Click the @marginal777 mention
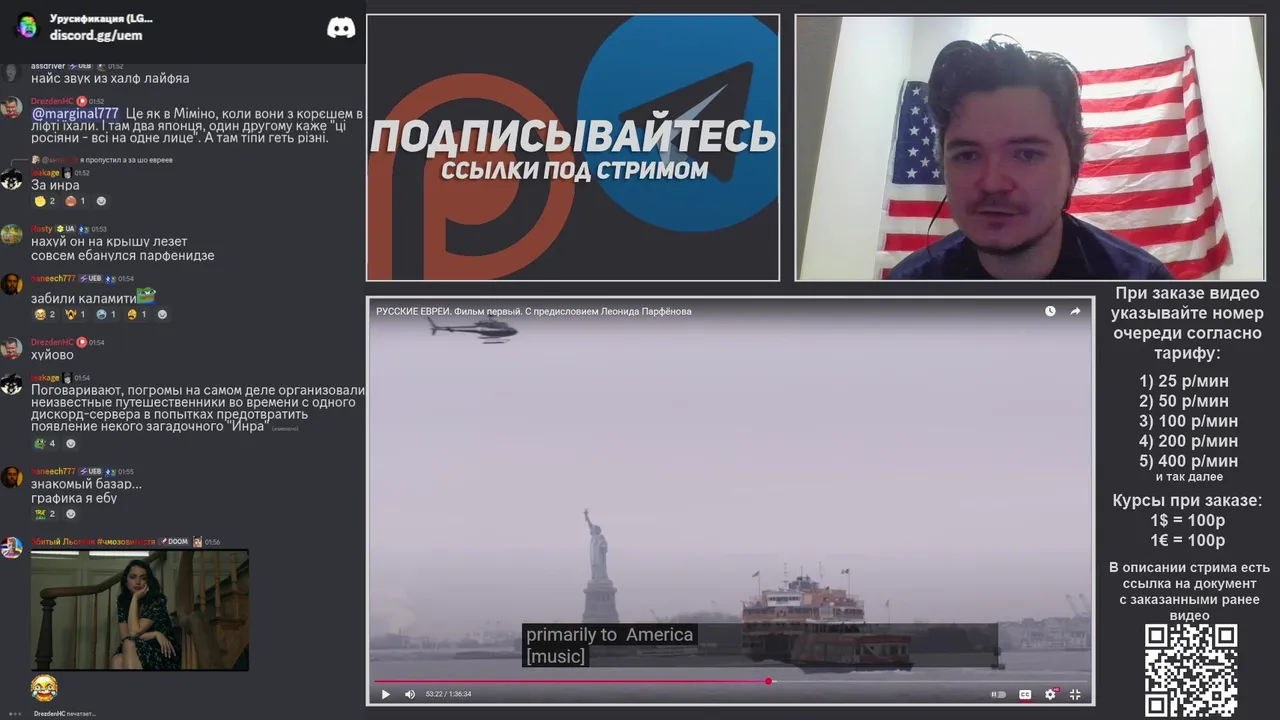 coord(75,113)
